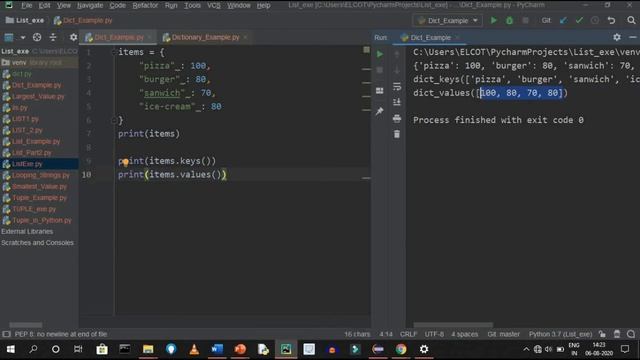Expand Scratches and Consoles node
Viewport: 640px width, 360px height.
(x=37, y=242)
